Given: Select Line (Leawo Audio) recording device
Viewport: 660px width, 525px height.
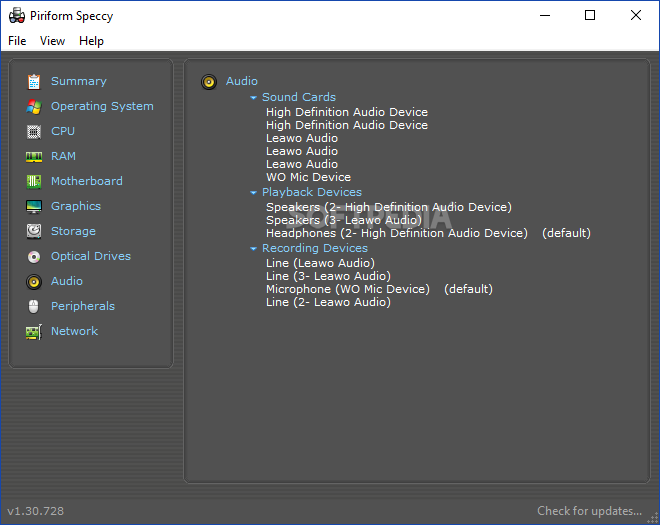Looking at the screenshot, I should click(x=320, y=263).
